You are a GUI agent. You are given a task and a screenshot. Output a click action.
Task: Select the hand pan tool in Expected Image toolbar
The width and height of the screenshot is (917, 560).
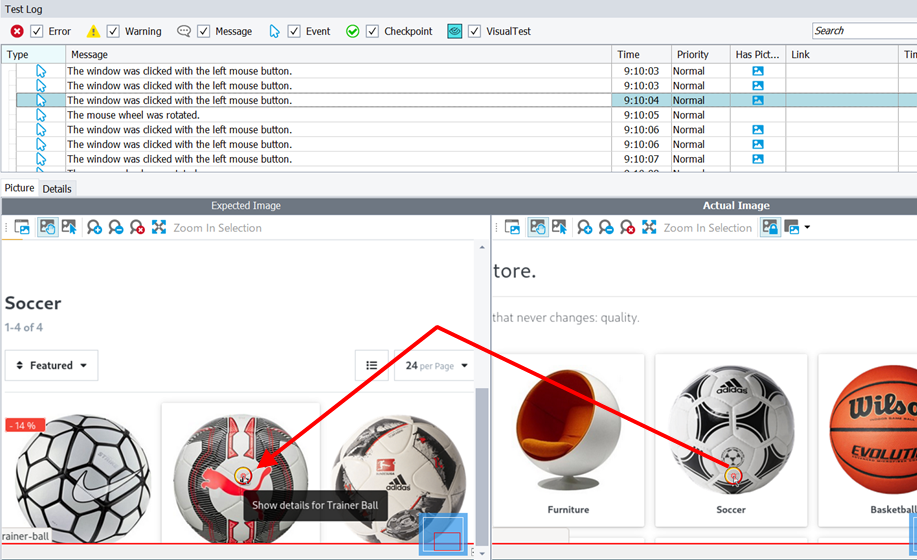46,228
